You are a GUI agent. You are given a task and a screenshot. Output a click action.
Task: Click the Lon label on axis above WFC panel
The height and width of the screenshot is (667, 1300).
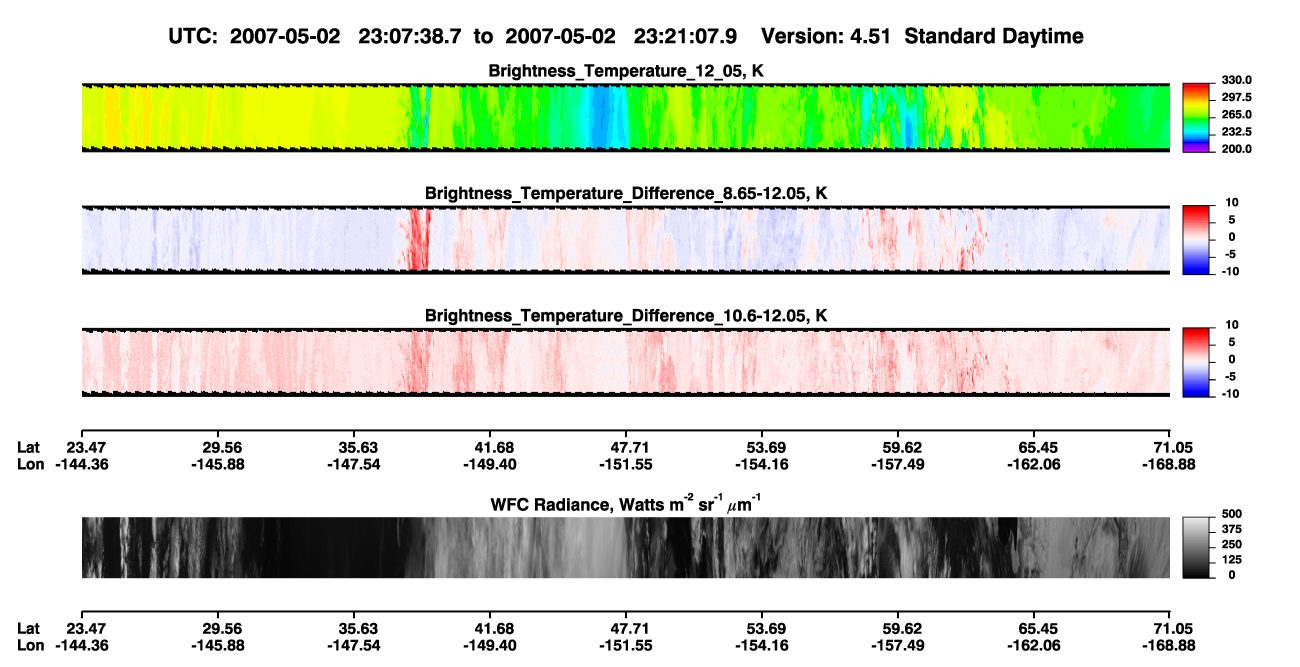(x=31, y=464)
